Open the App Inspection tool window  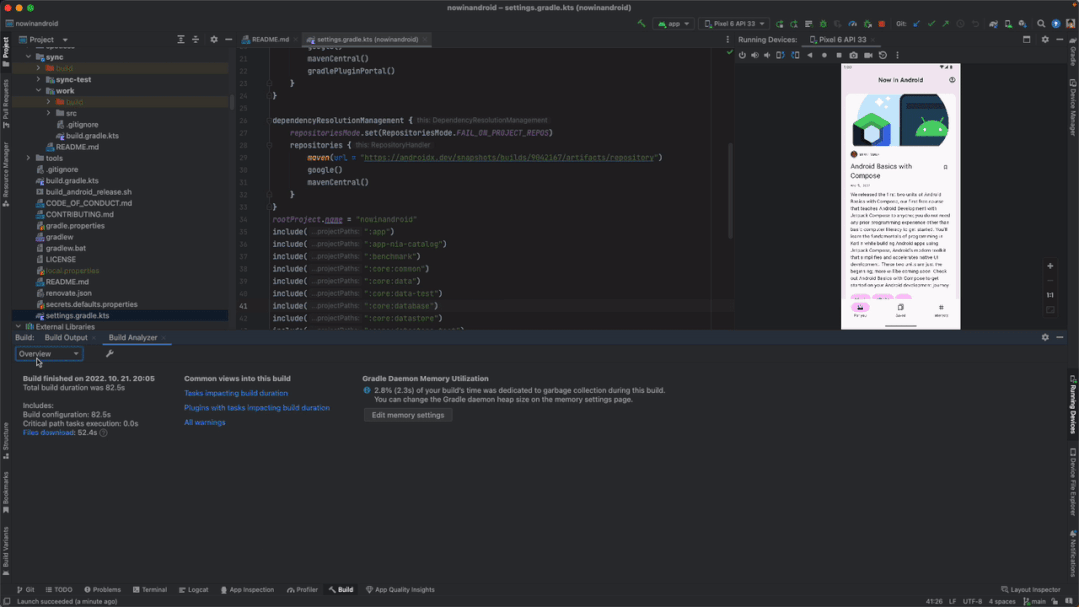pos(247,590)
